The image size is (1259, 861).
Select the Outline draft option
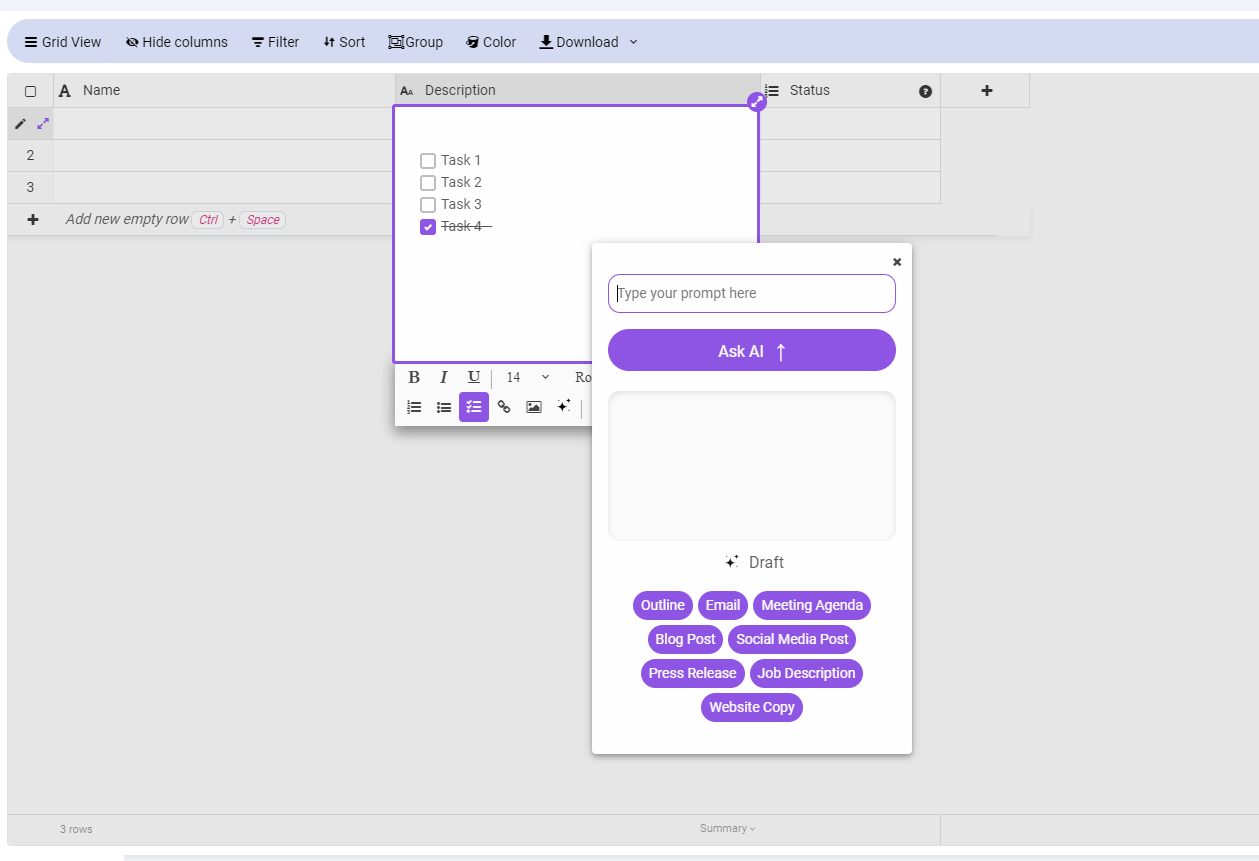663,605
